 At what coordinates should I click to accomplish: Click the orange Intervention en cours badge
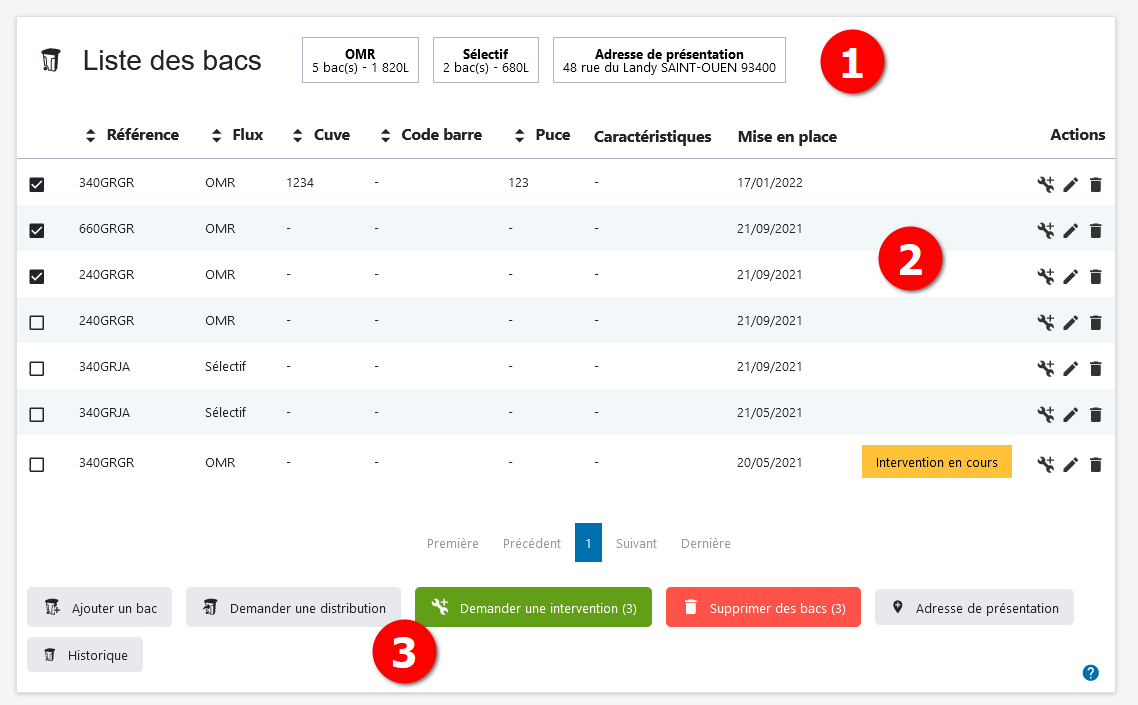coord(936,462)
